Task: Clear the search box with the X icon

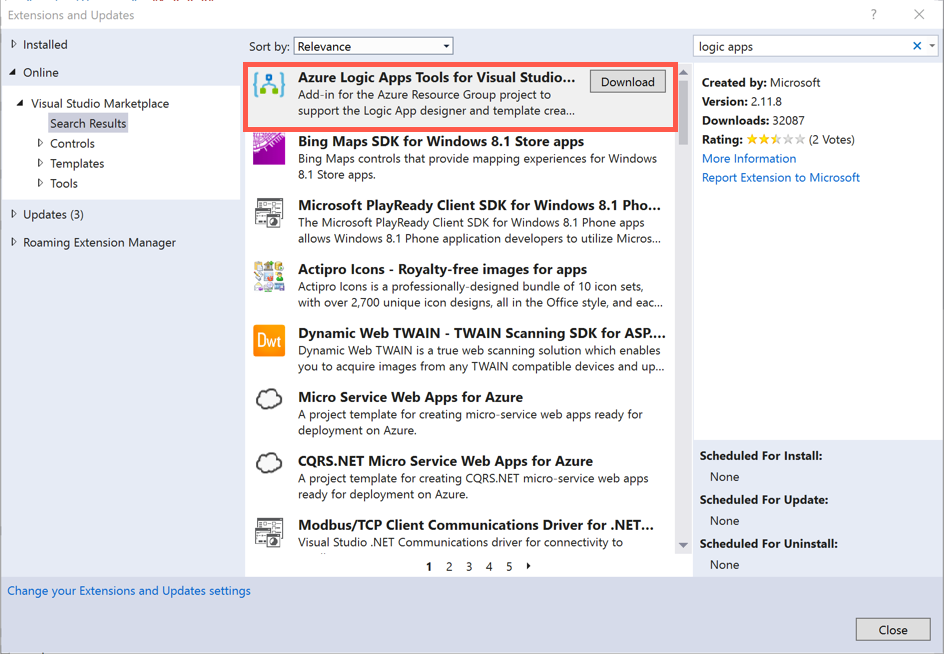Action: (x=917, y=46)
